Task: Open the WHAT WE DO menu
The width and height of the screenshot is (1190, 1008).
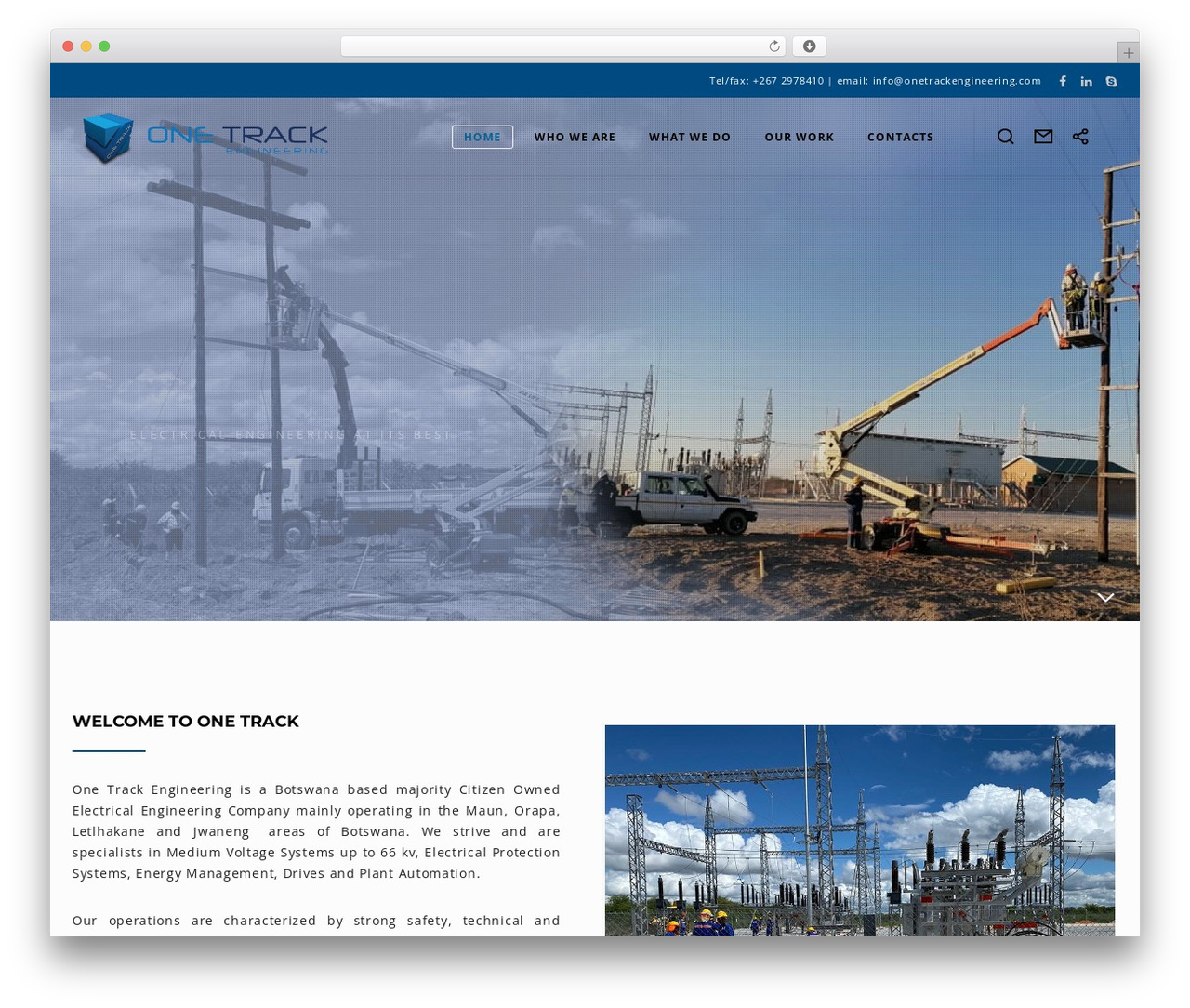Action: (690, 137)
